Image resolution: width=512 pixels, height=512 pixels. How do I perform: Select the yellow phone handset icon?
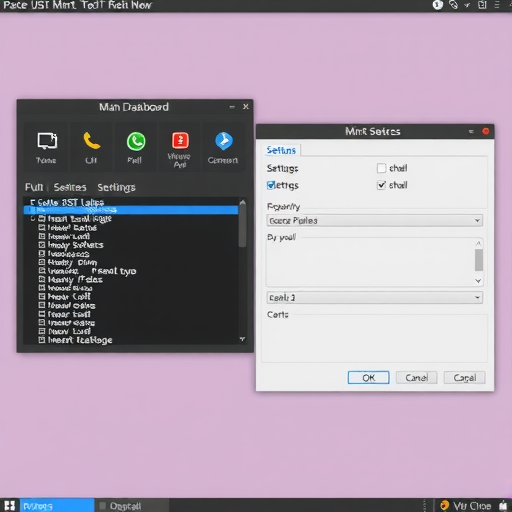coord(91,141)
